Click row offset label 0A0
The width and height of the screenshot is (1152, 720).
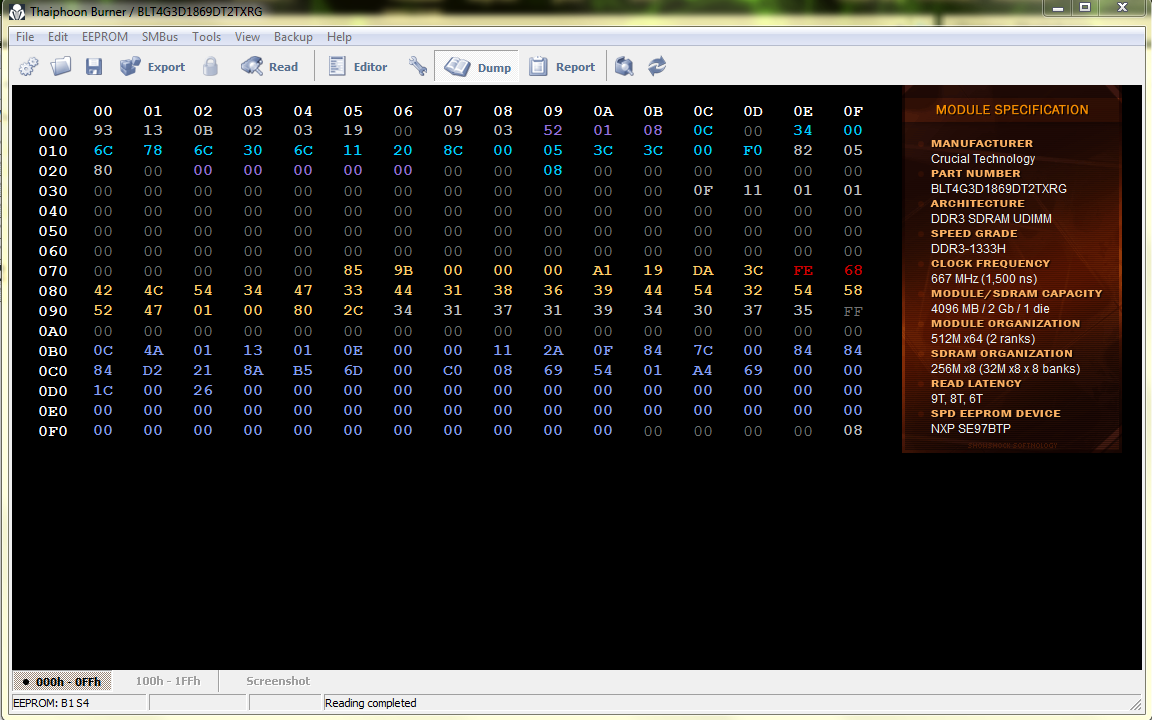53,331
